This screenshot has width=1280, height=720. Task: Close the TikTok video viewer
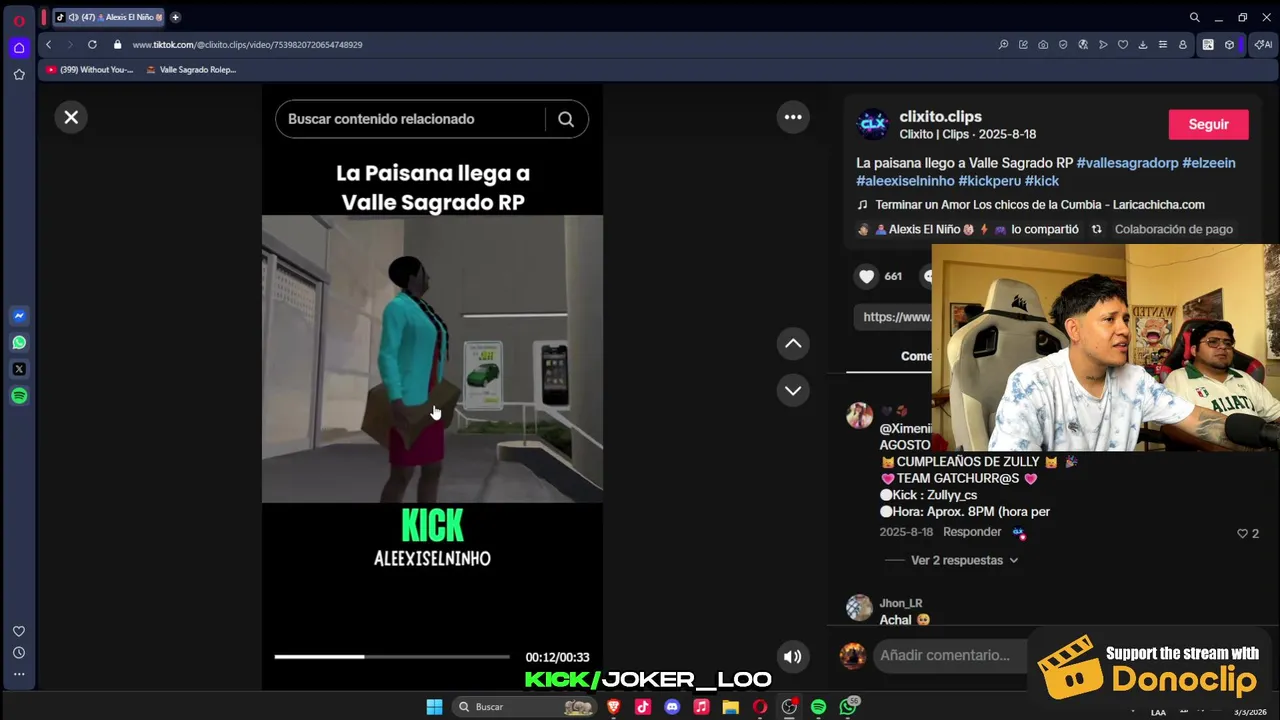71,117
